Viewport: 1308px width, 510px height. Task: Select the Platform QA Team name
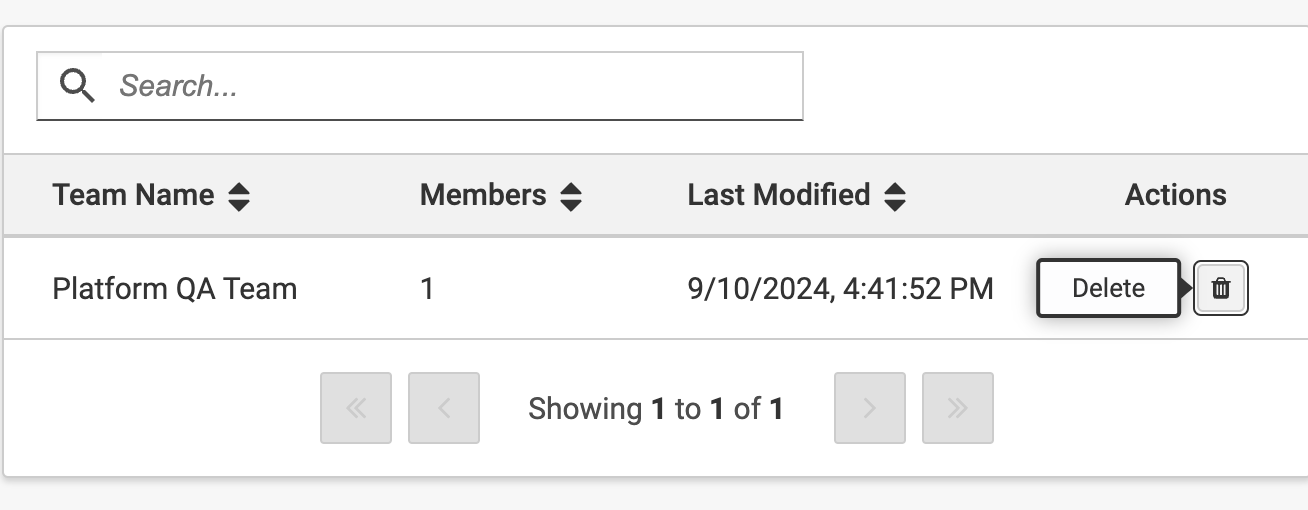coord(175,289)
